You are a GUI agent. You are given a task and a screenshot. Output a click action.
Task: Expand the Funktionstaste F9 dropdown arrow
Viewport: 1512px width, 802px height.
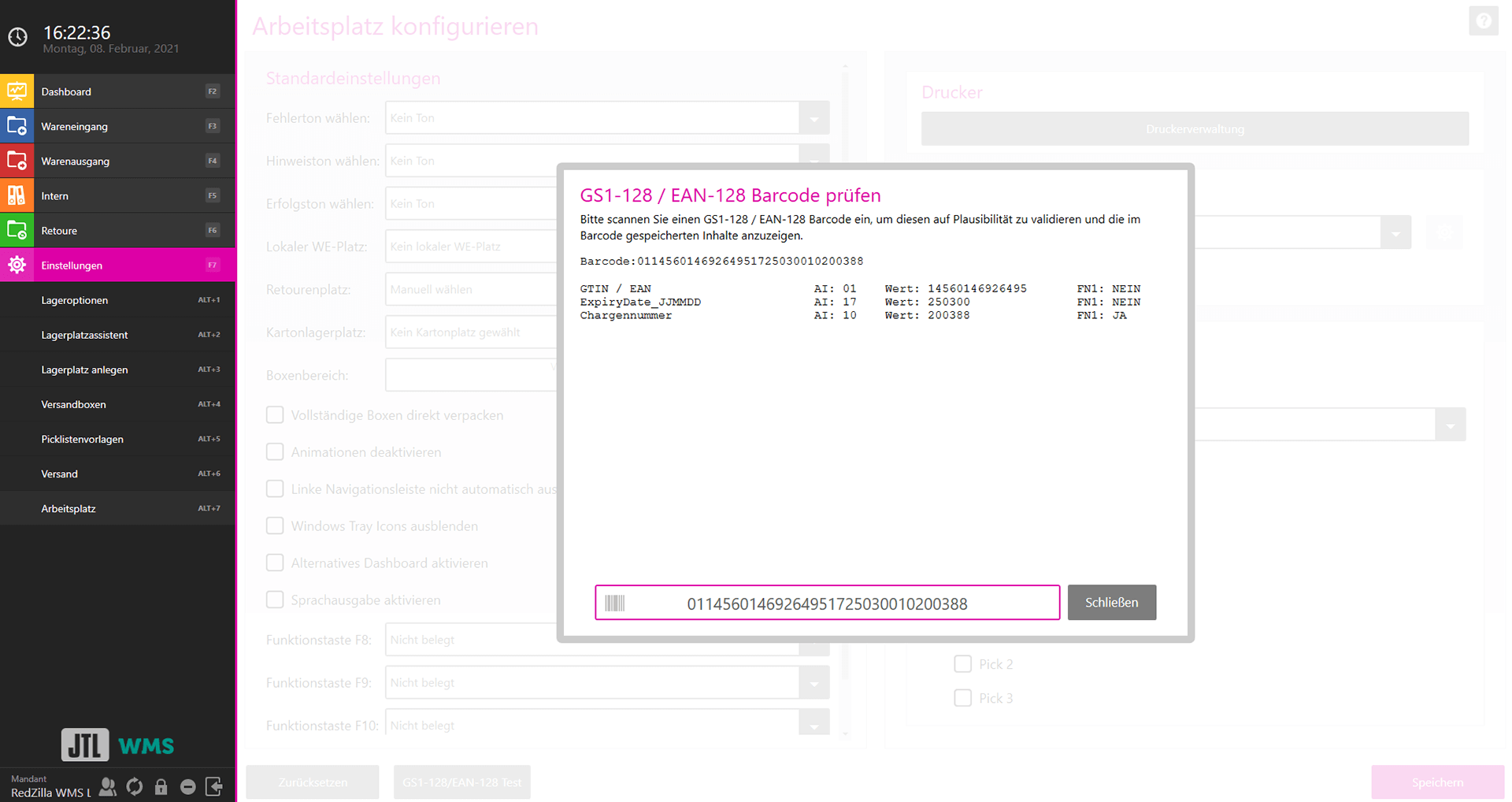(x=814, y=683)
